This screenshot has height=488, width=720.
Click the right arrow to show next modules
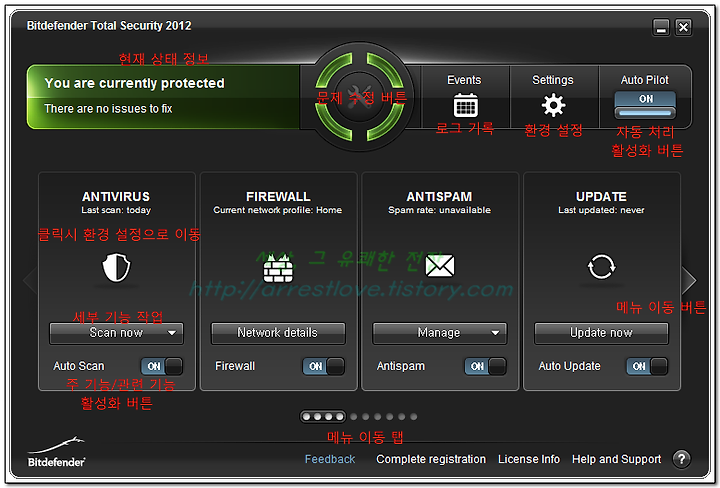(689, 280)
